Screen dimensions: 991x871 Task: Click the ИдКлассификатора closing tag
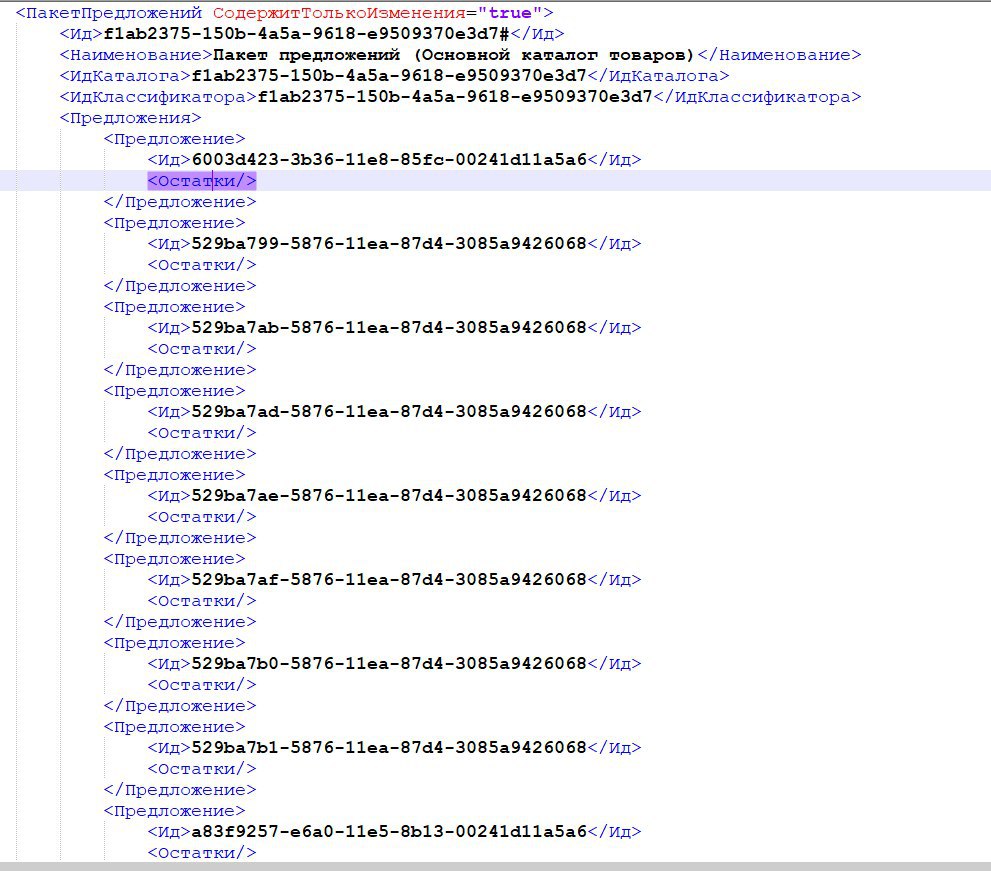[757, 97]
